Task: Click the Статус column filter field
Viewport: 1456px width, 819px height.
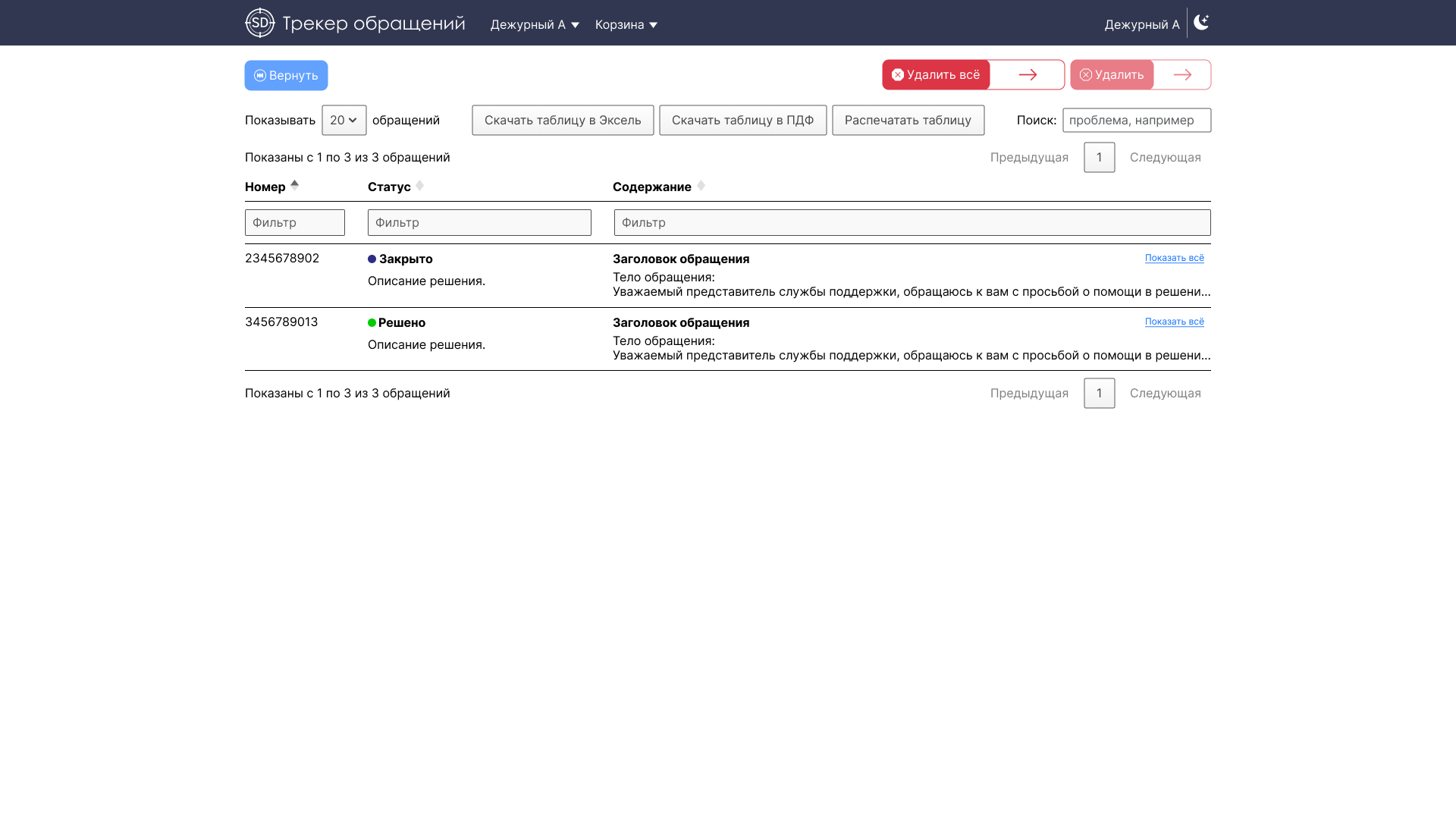Action: (479, 222)
